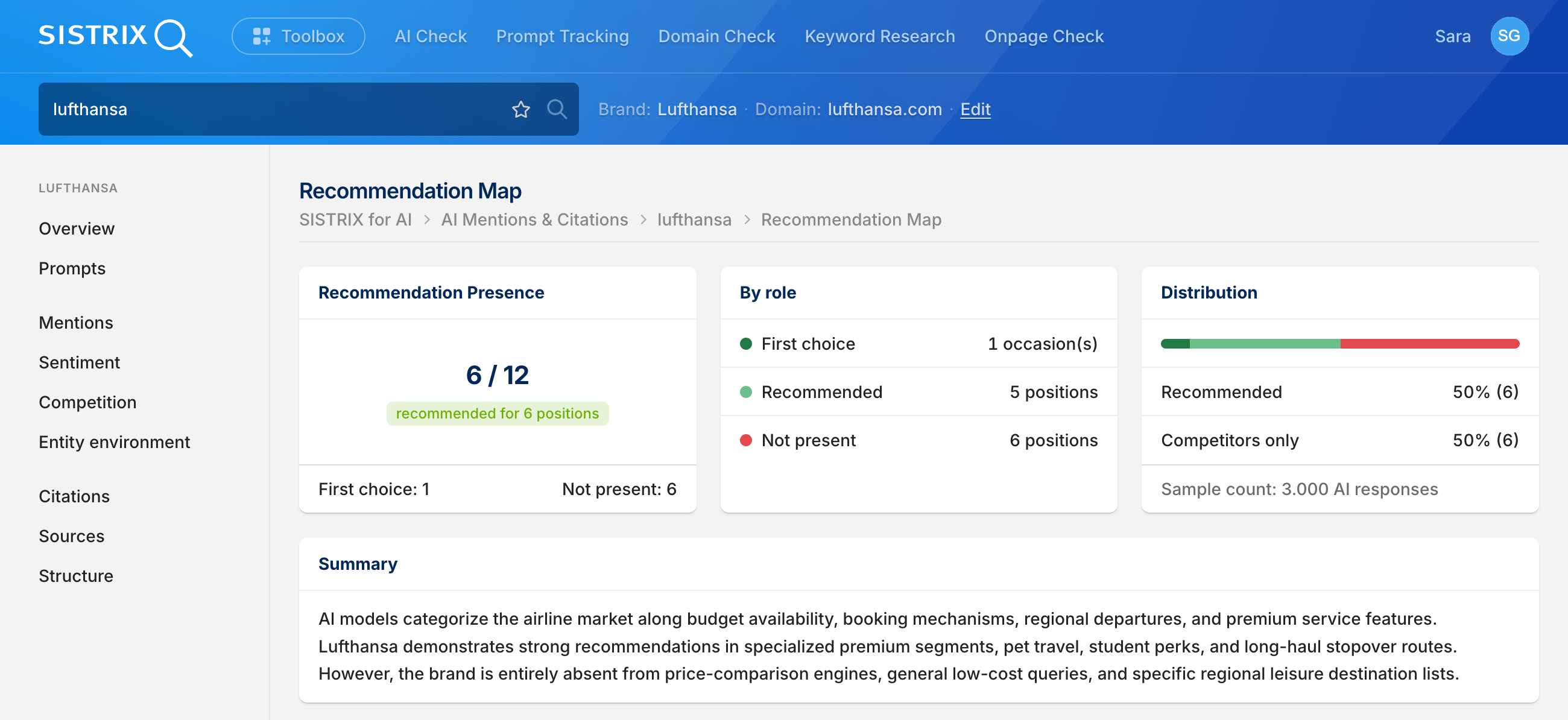Click the SISTRIX for AI breadcrumb

pos(355,219)
